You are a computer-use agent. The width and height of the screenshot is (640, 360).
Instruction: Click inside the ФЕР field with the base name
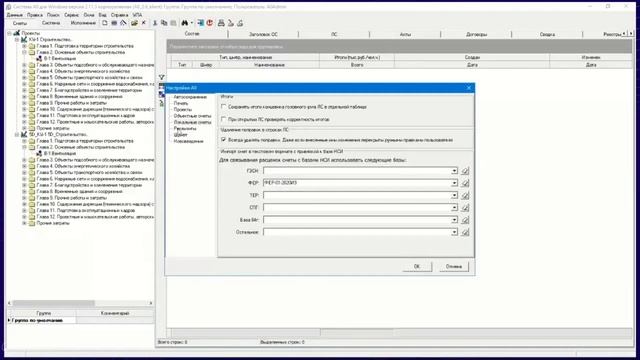(357, 183)
